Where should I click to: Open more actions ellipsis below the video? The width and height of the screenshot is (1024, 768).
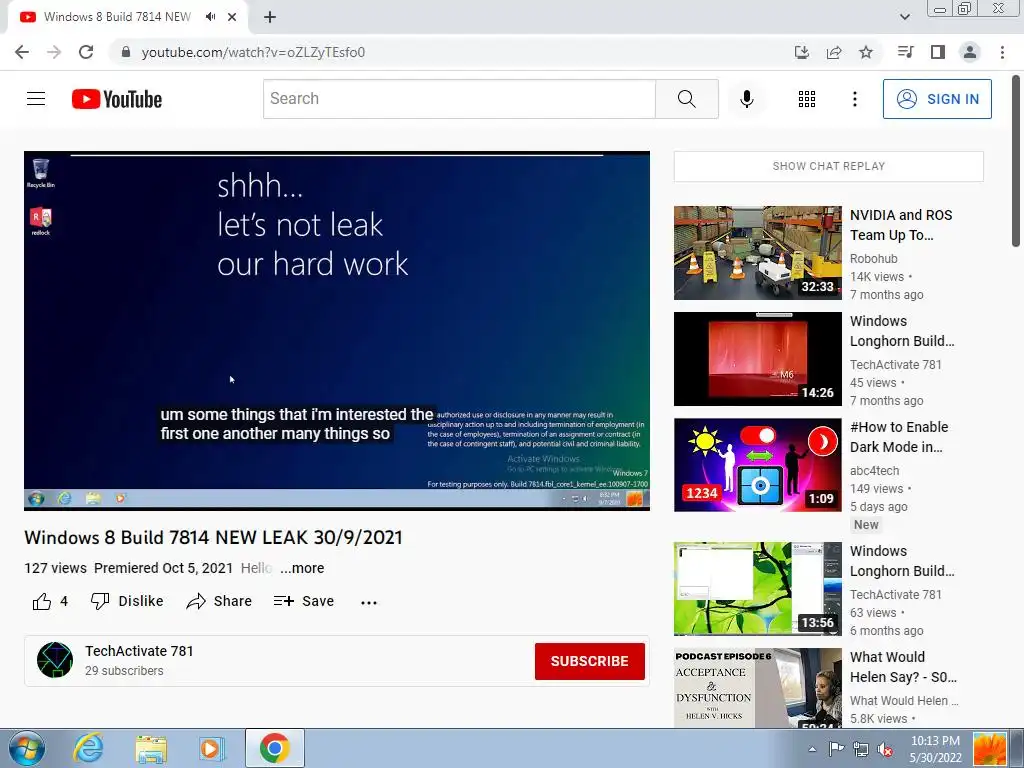[x=369, y=602]
